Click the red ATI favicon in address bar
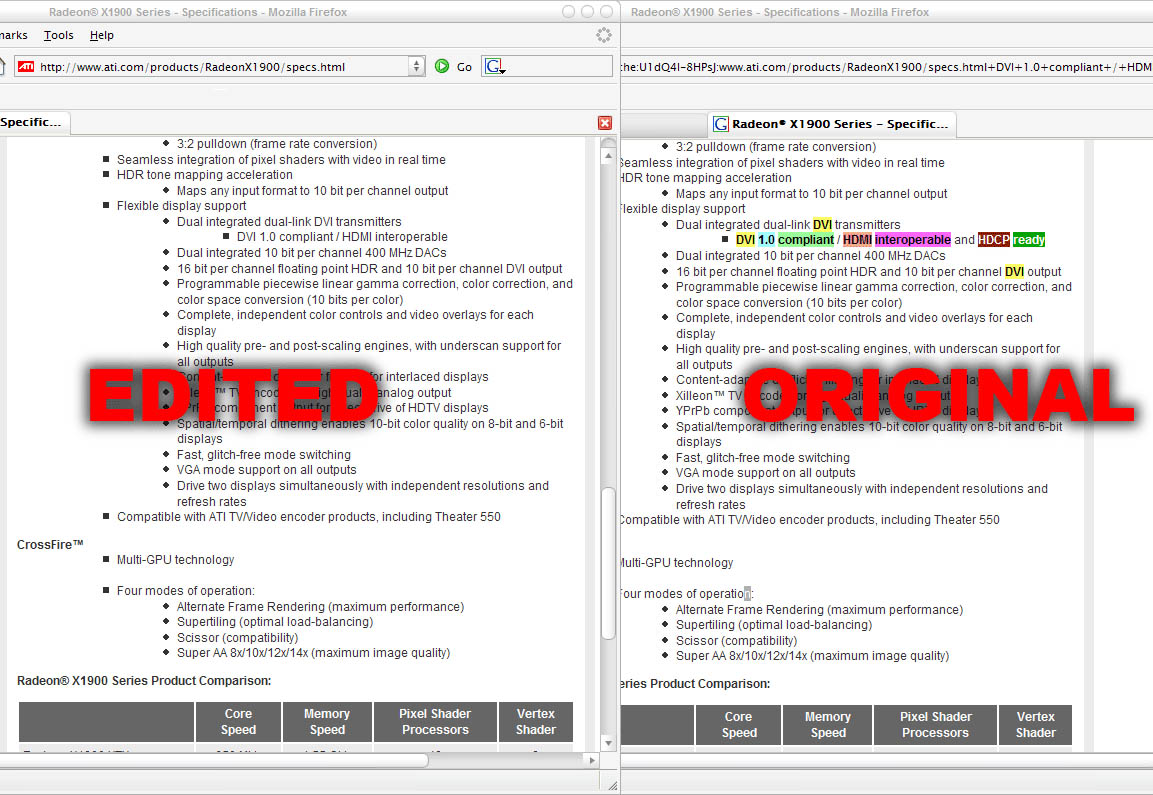This screenshot has width=1153, height=795. click(26, 66)
